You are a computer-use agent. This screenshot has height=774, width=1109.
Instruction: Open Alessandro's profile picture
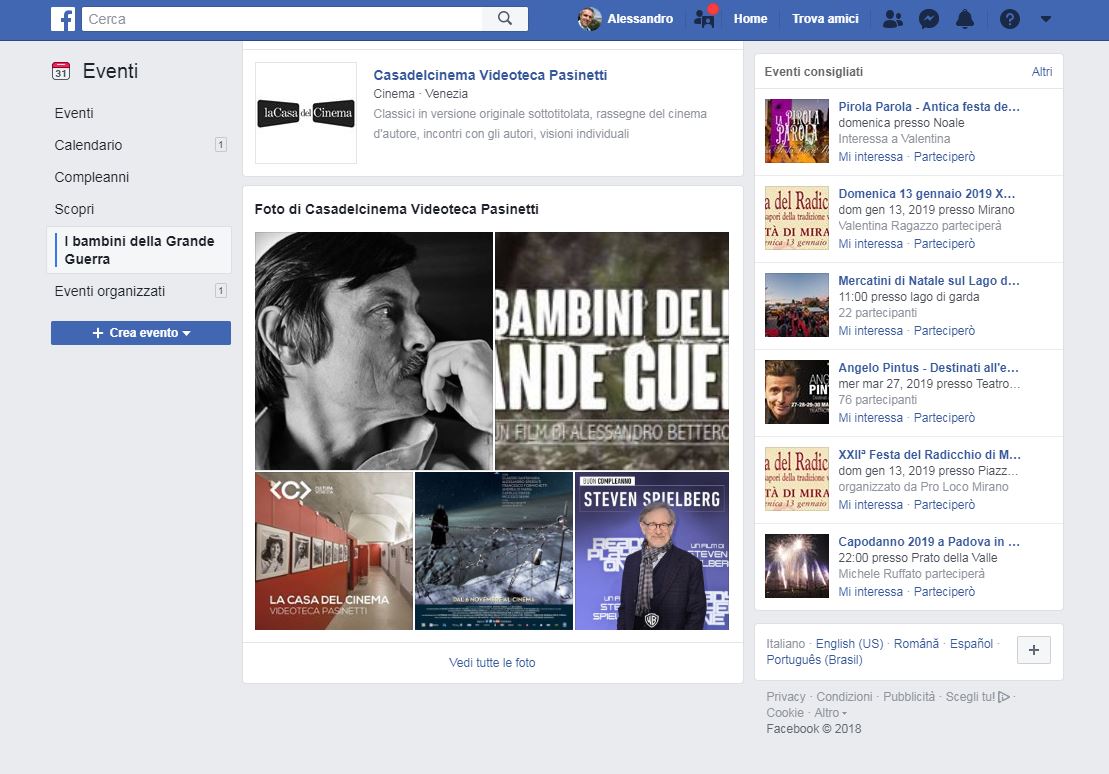coord(589,19)
